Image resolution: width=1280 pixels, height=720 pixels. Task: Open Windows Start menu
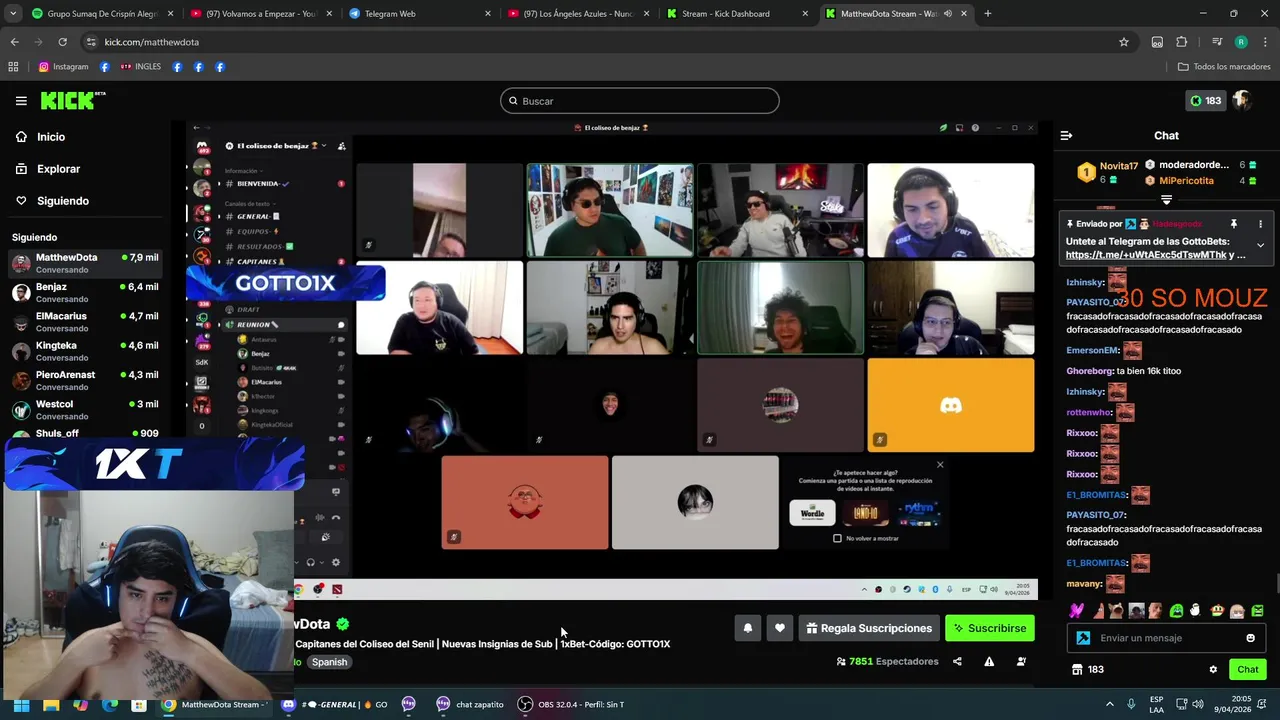pos(20,704)
